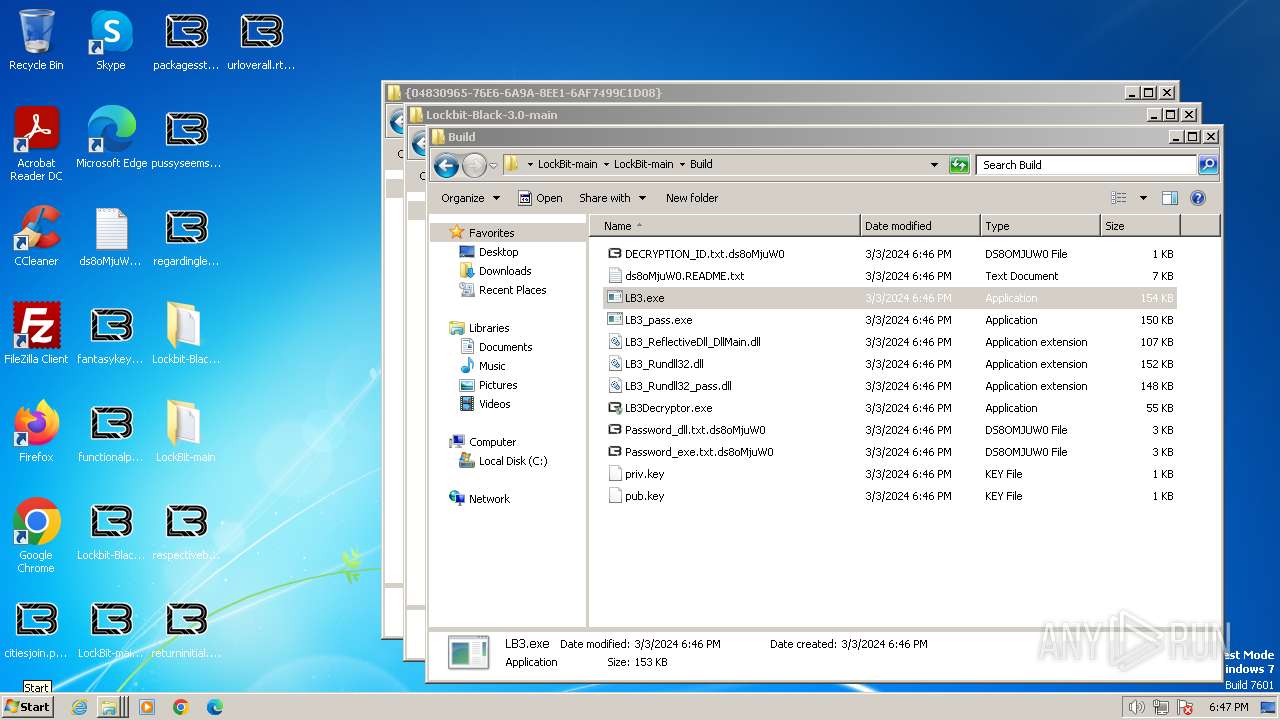Select the urloverall.rt... file icon
This screenshot has width=1280, height=720.
point(261,40)
